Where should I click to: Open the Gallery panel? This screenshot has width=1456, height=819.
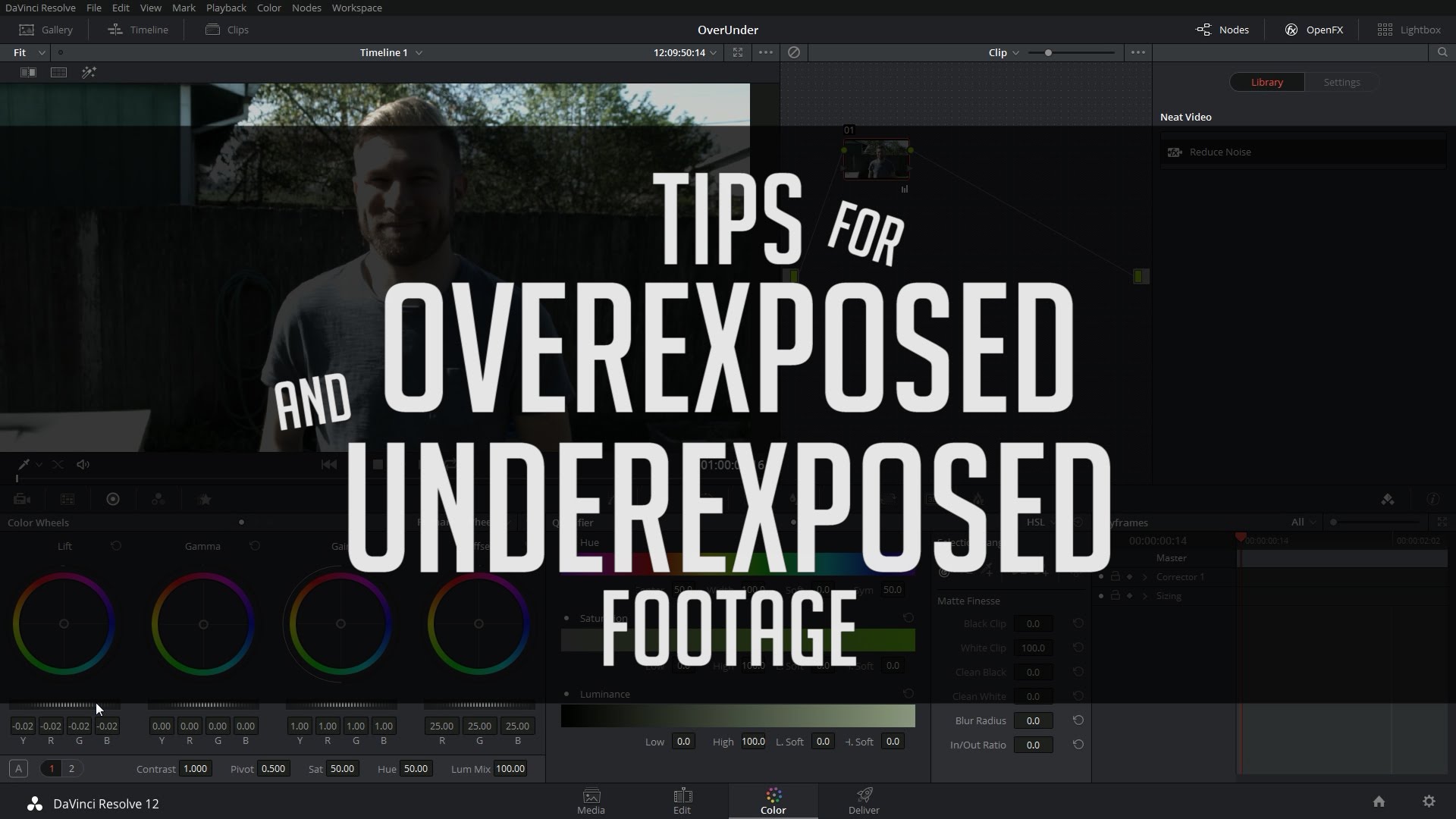pyautogui.click(x=46, y=30)
